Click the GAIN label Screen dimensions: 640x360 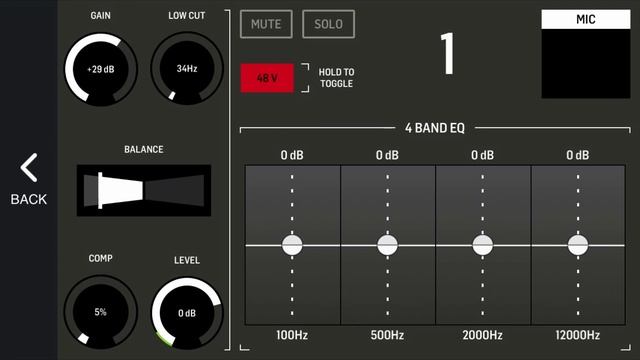tap(100, 16)
